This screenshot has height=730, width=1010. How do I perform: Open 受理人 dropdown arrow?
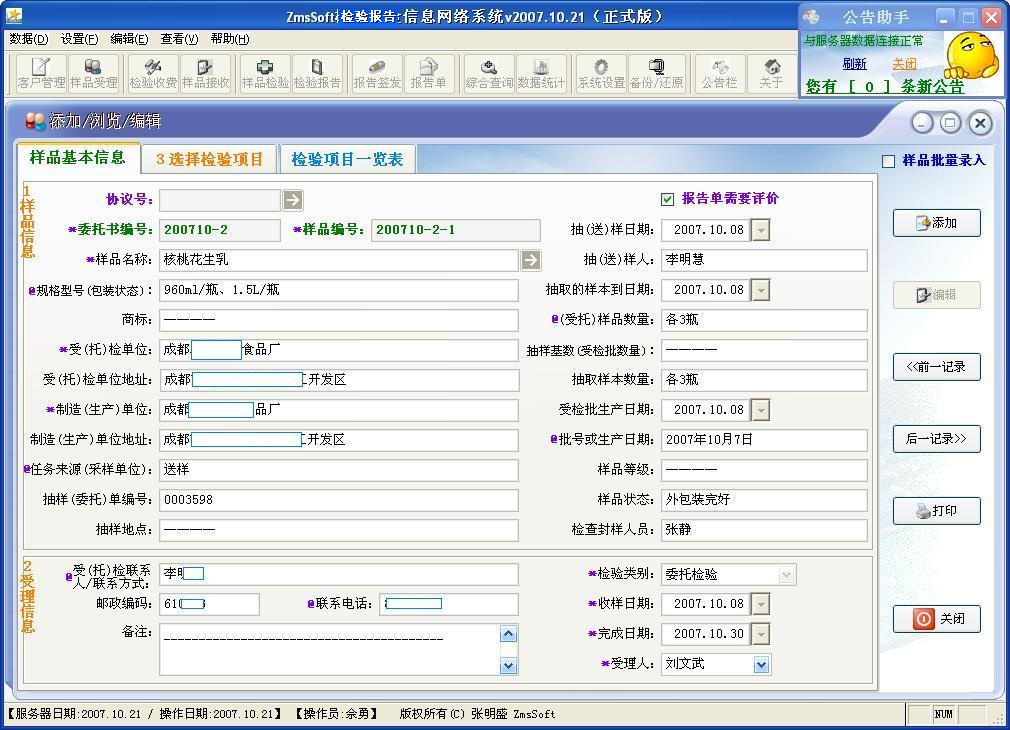(761, 664)
